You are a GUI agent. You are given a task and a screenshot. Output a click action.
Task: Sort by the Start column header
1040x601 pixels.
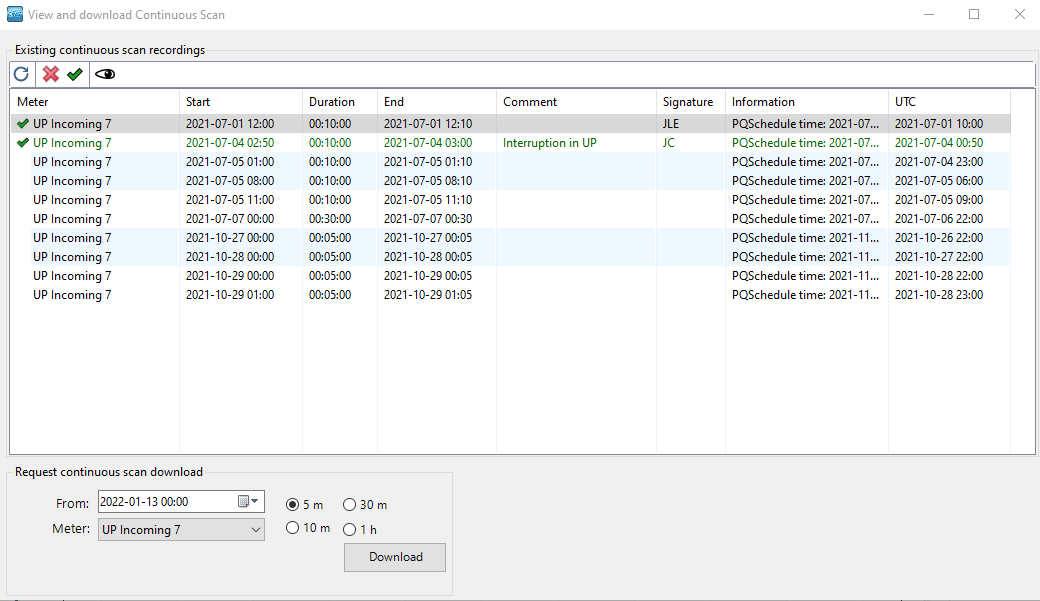click(241, 101)
